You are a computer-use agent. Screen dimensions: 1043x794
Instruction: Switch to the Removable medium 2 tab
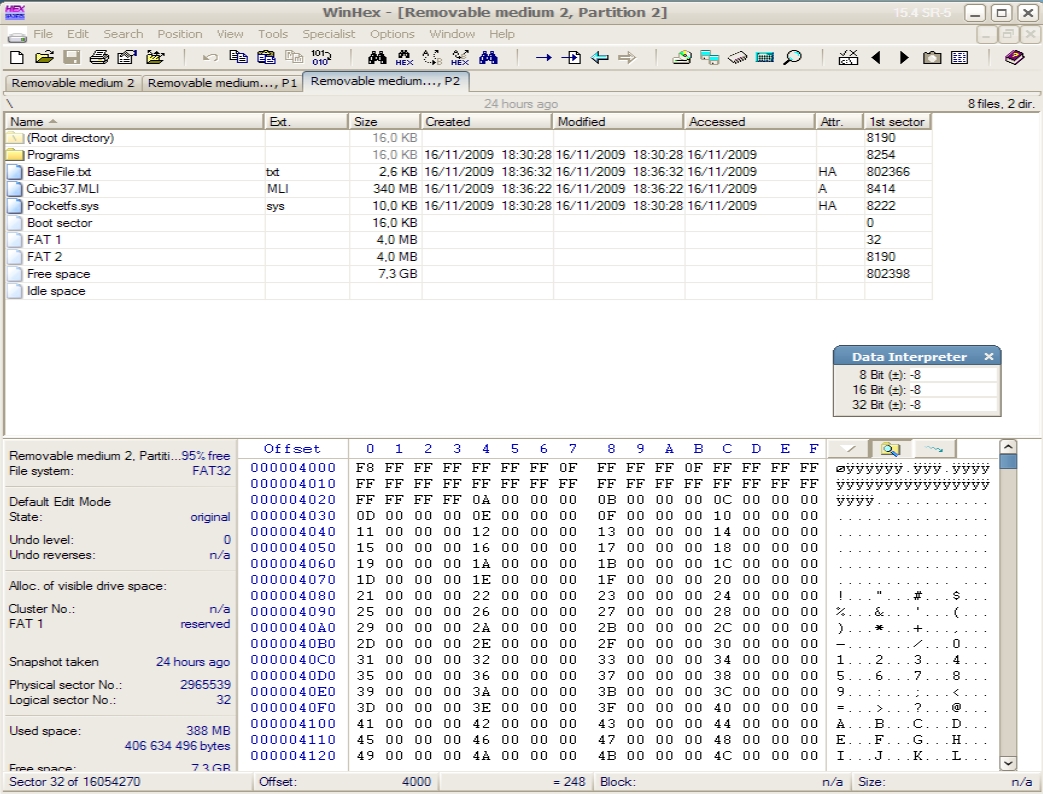(x=73, y=83)
